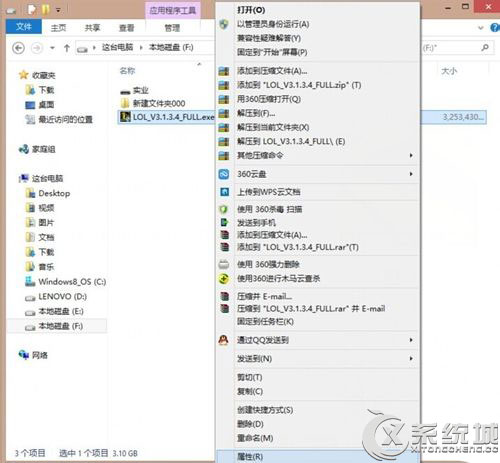Switch to the 管理 ribbon tab

tap(172, 28)
